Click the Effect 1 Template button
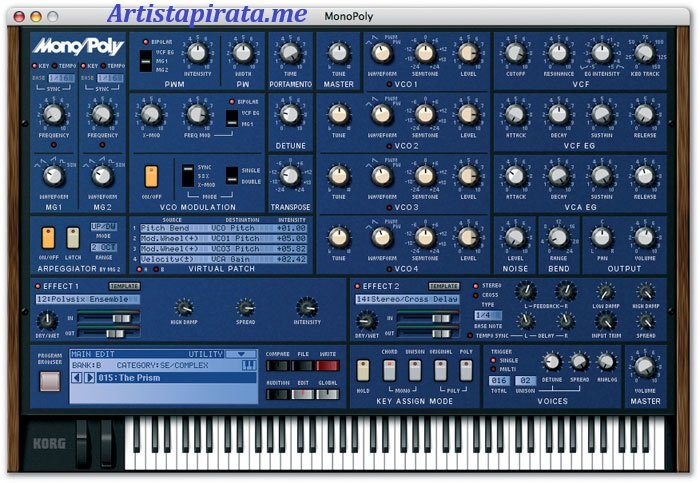 pyautogui.click(x=125, y=286)
